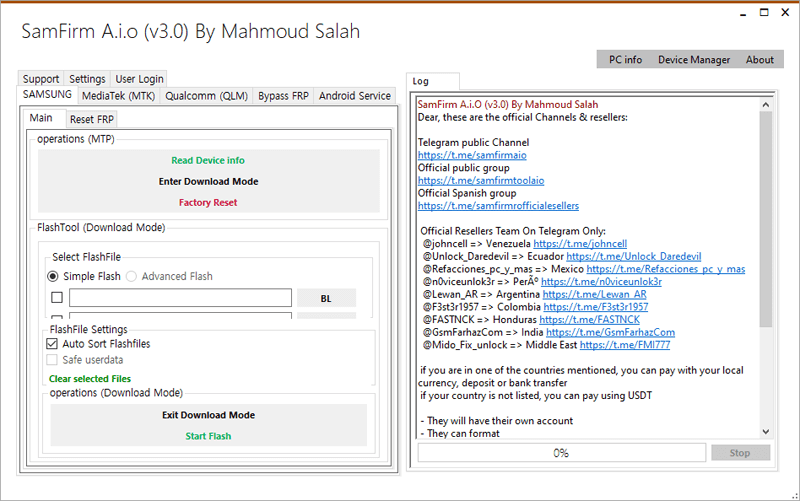Open the t.me/samfirmaio link

point(472,155)
